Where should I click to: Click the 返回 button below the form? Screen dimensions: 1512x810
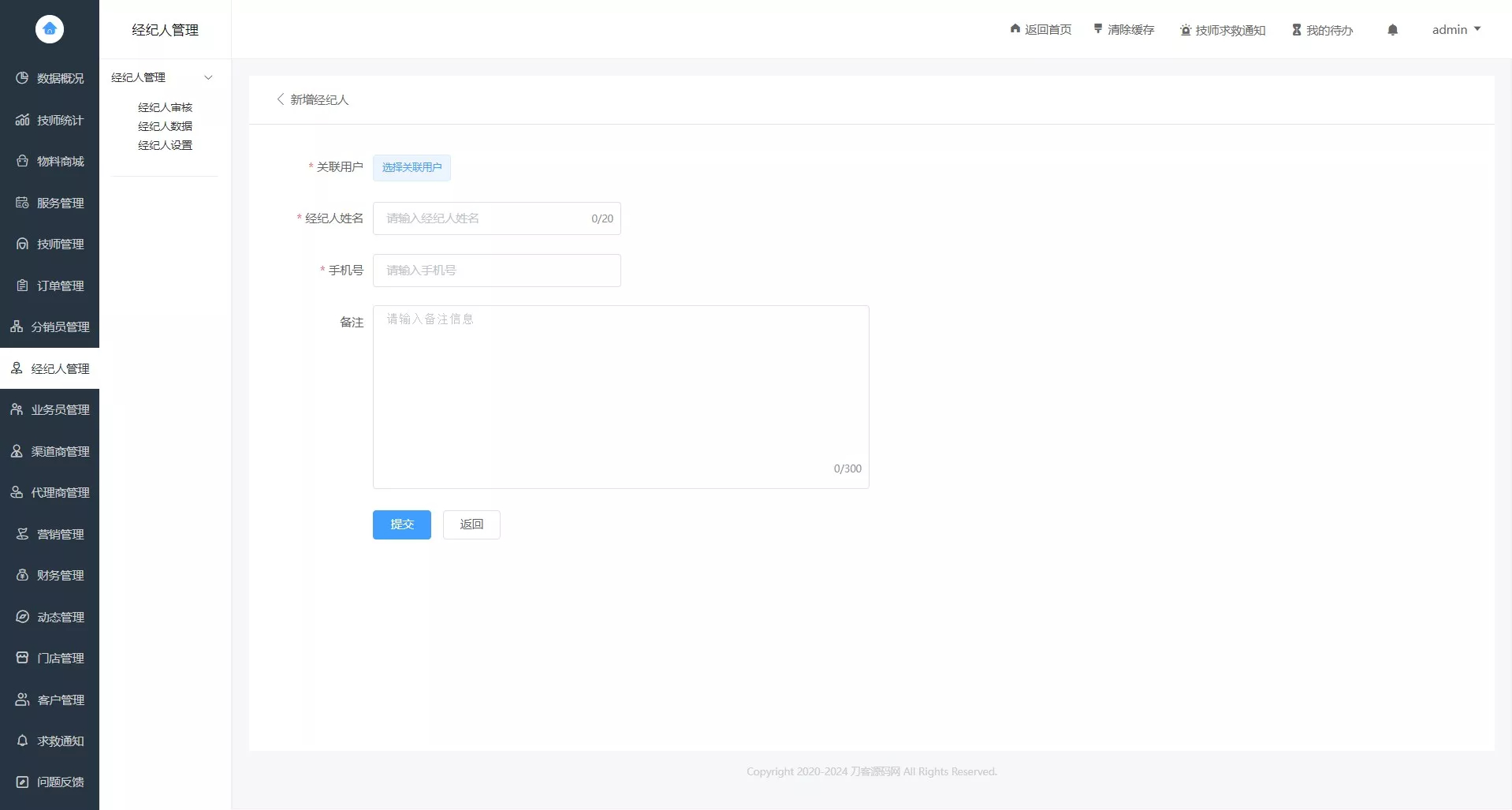pyautogui.click(x=471, y=524)
